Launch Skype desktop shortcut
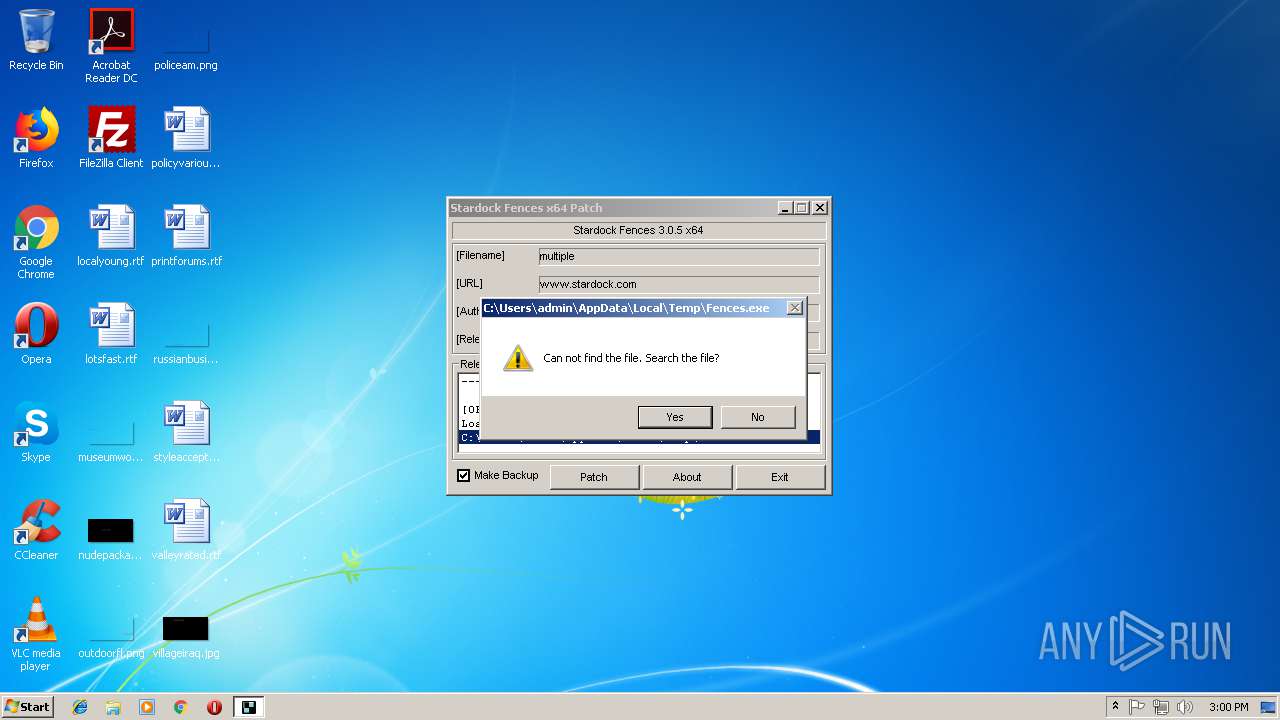 click(36, 432)
